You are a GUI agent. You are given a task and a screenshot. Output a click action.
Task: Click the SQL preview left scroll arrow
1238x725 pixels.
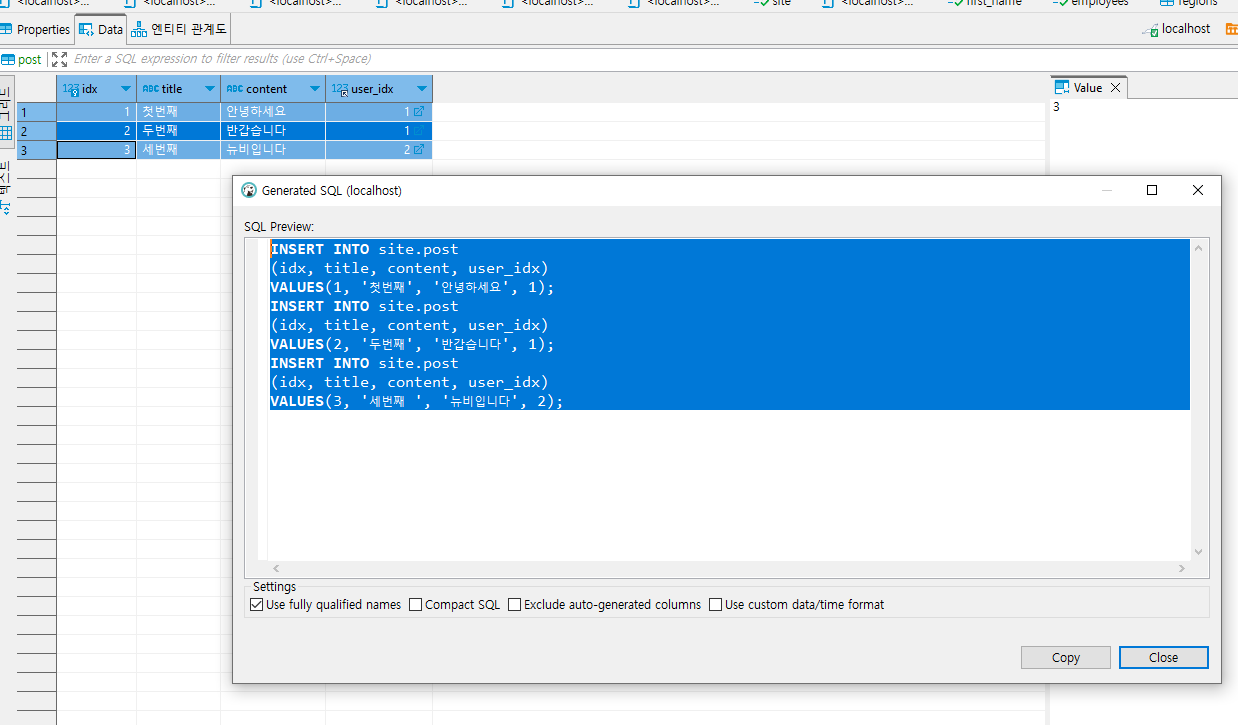pos(277,569)
